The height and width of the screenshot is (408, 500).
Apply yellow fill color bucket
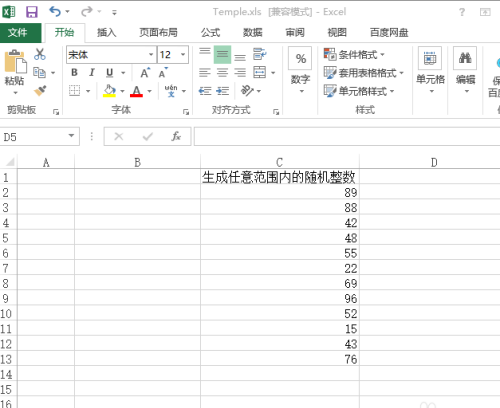(109, 91)
